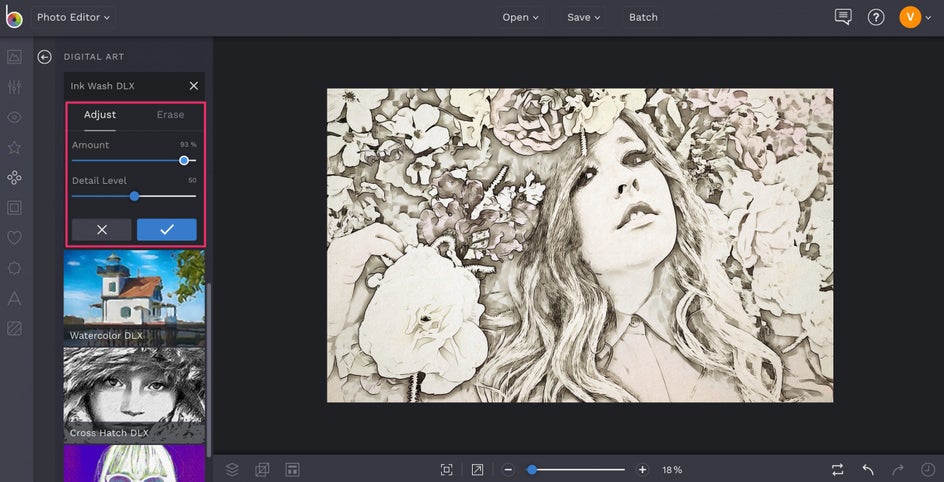Select the Frames tool in sidebar
944x482 pixels.
point(14,208)
